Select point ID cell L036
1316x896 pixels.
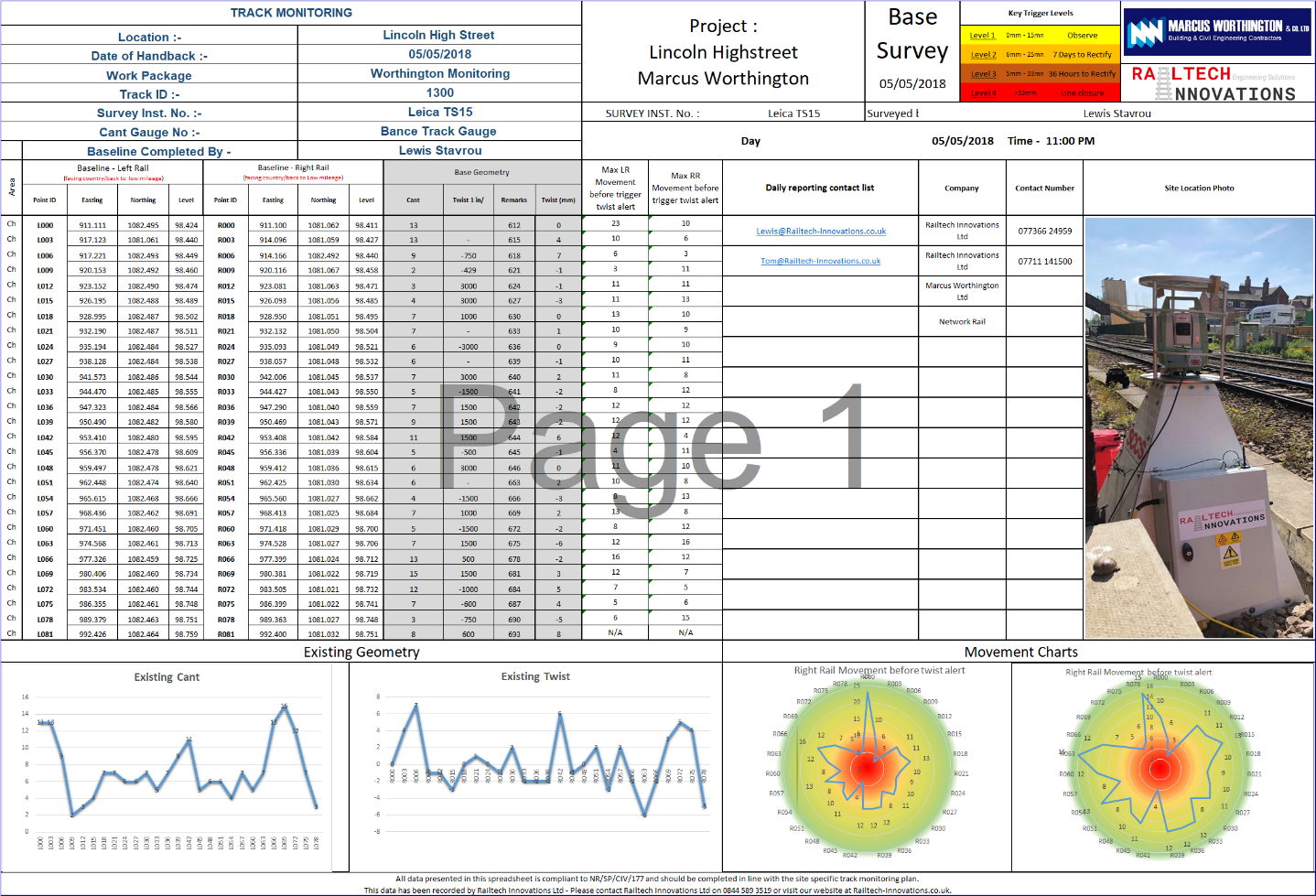tap(45, 407)
